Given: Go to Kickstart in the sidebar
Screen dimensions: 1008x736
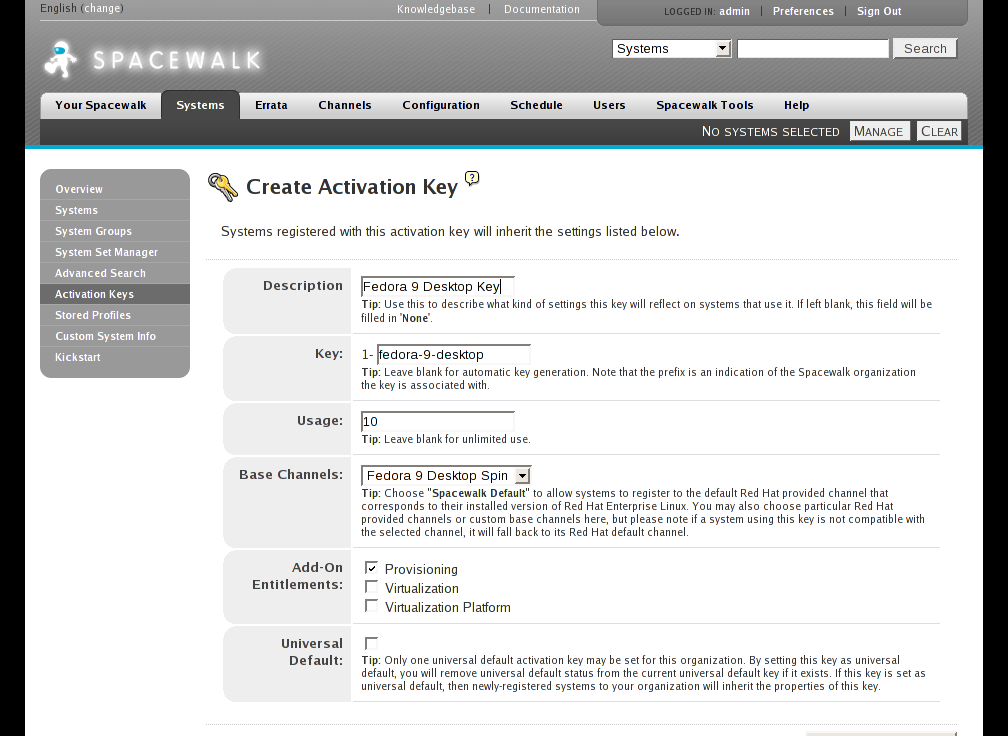Looking at the screenshot, I should click(x=115, y=357).
